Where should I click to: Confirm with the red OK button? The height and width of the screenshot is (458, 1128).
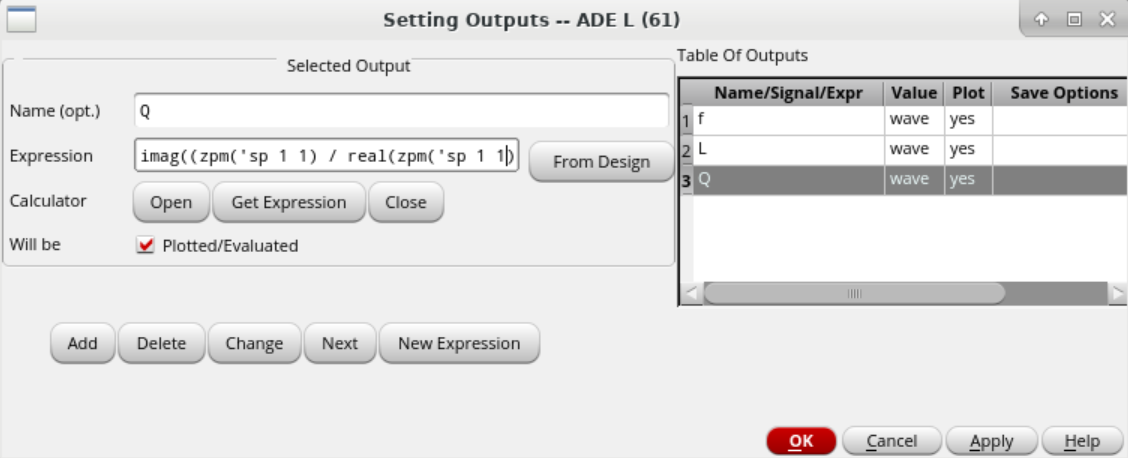(x=801, y=441)
